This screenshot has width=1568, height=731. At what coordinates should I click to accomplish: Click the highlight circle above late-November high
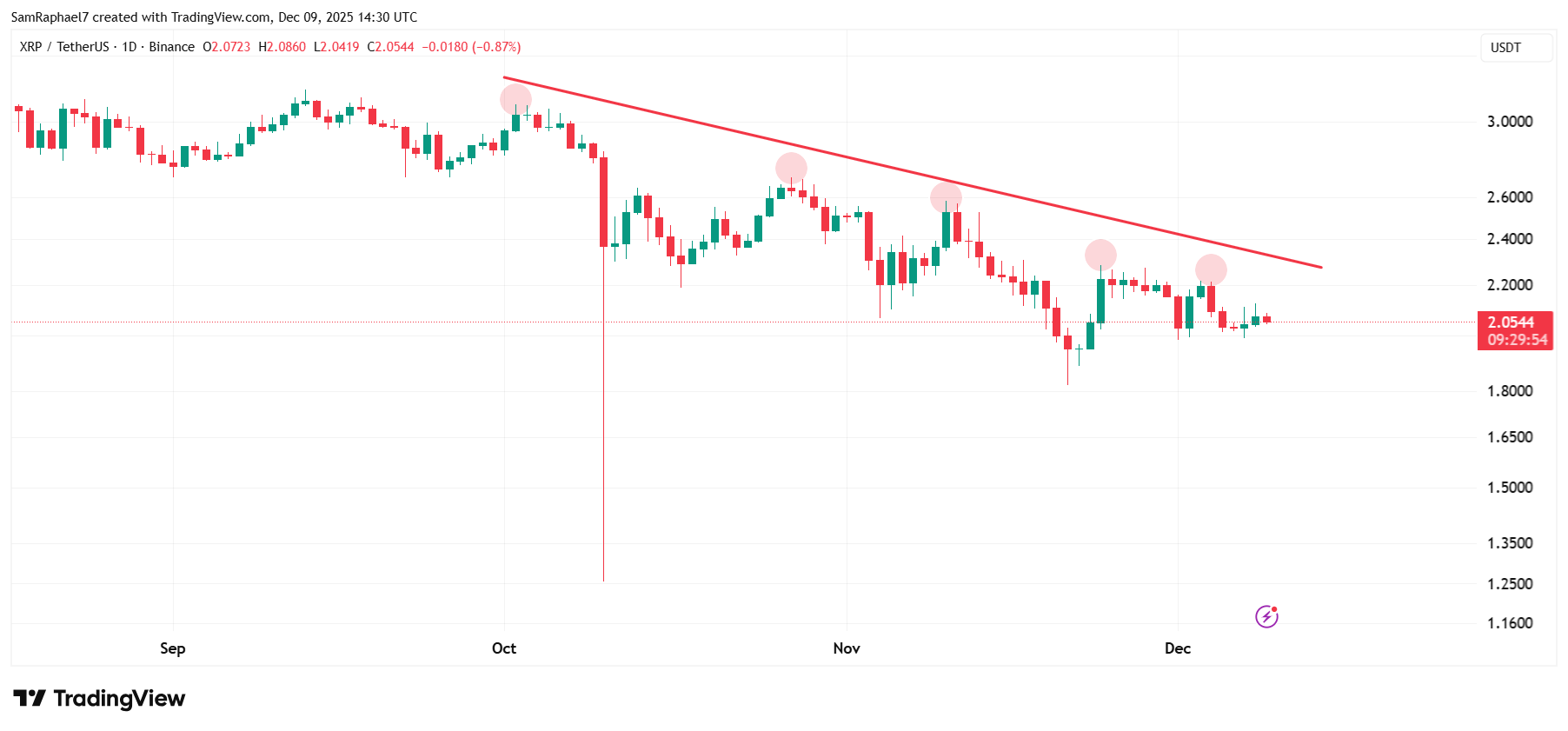tap(1100, 255)
